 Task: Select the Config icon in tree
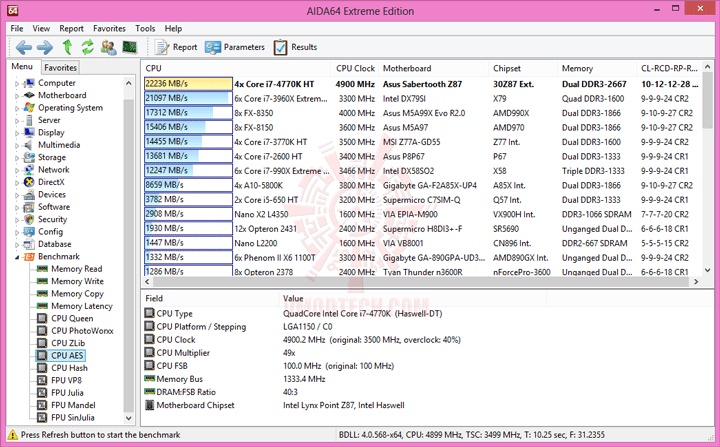click(x=29, y=232)
